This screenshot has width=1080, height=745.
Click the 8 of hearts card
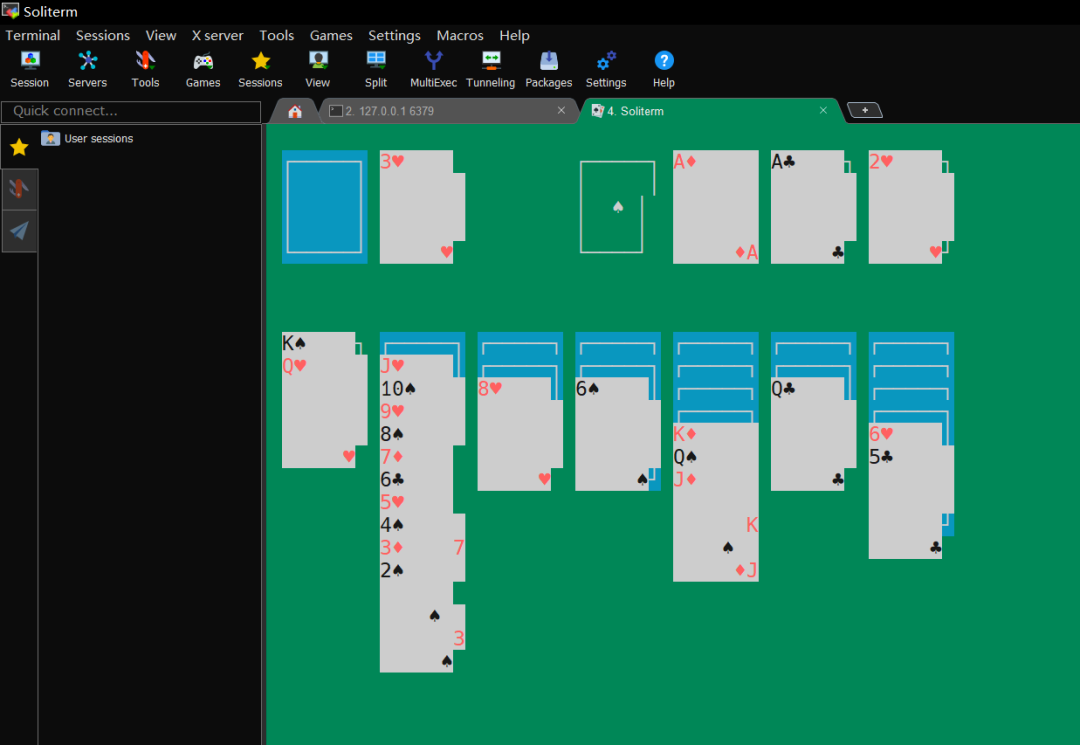[520, 434]
